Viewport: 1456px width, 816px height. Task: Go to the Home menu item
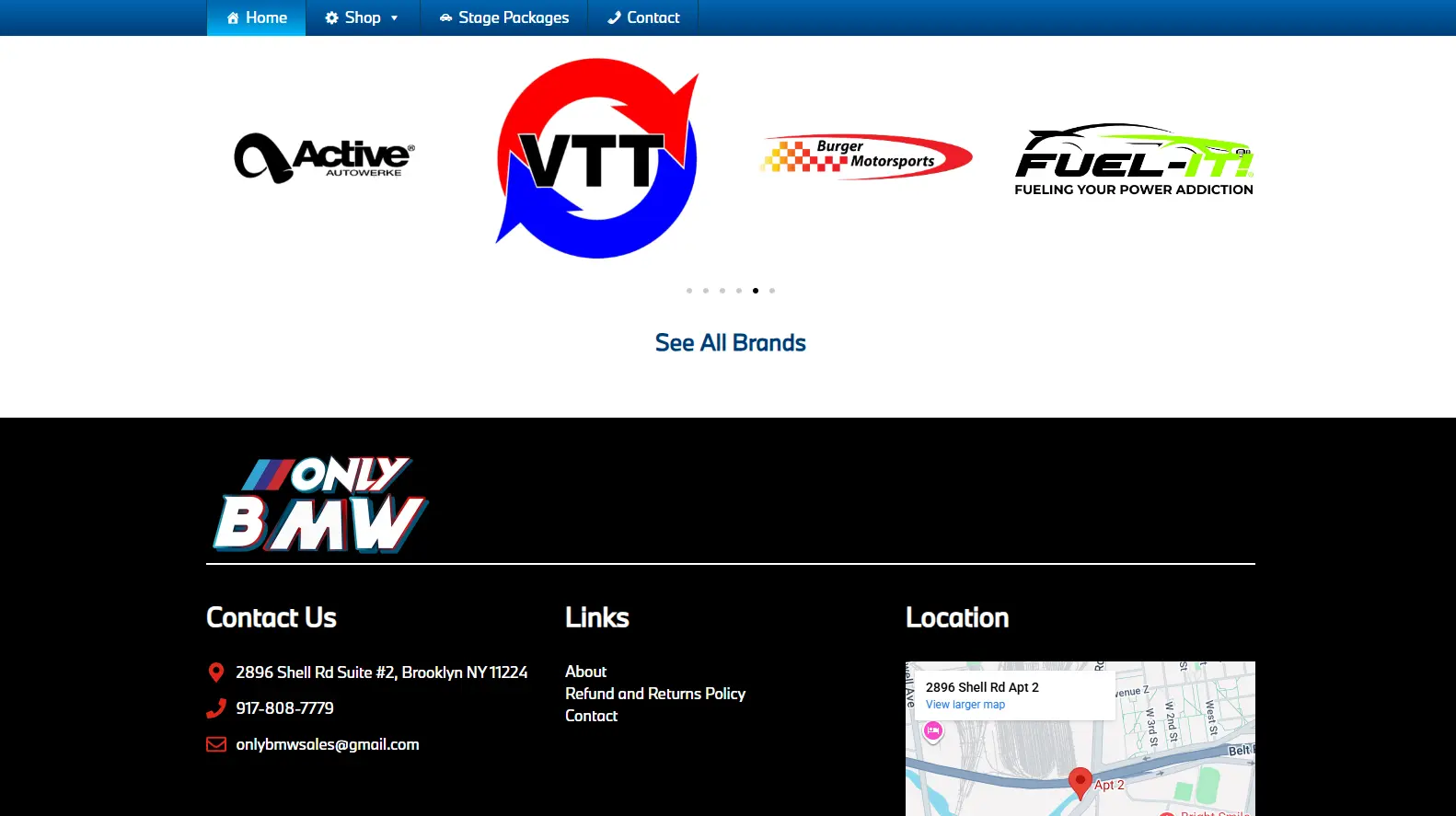coord(257,17)
